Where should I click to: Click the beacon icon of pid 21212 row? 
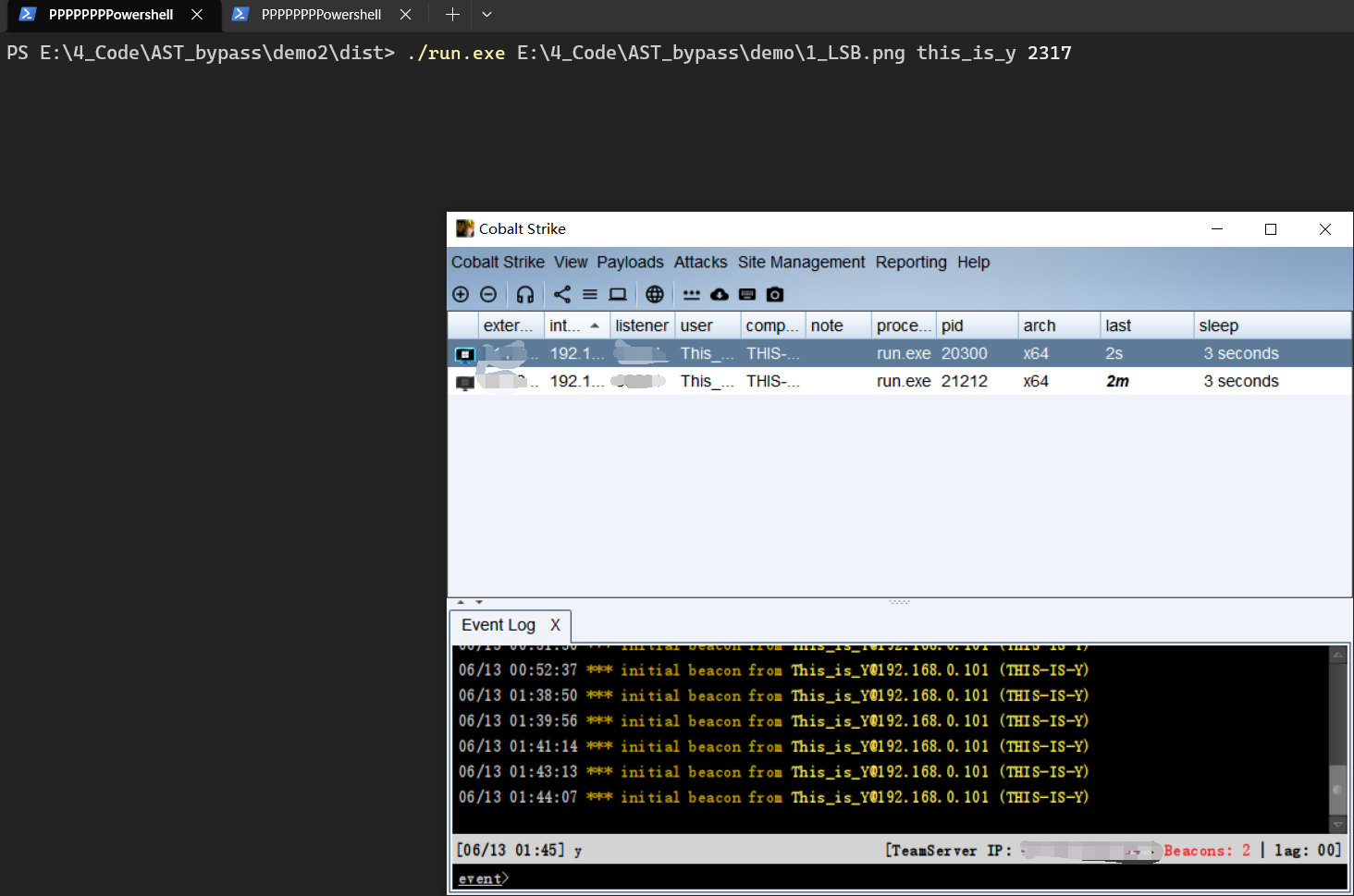pos(465,382)
